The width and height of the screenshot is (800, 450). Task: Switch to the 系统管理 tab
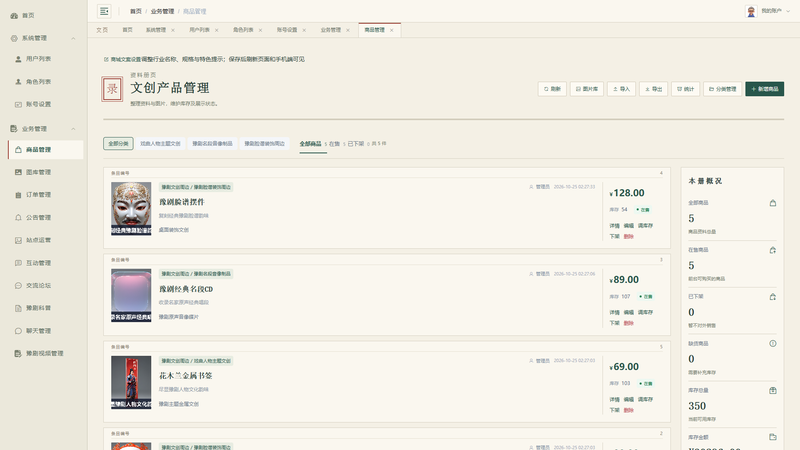click(156, 30)
